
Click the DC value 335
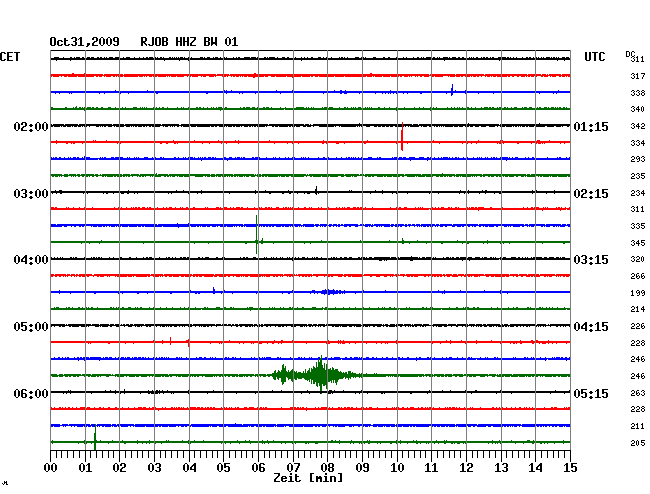click(x=638, y=226)
